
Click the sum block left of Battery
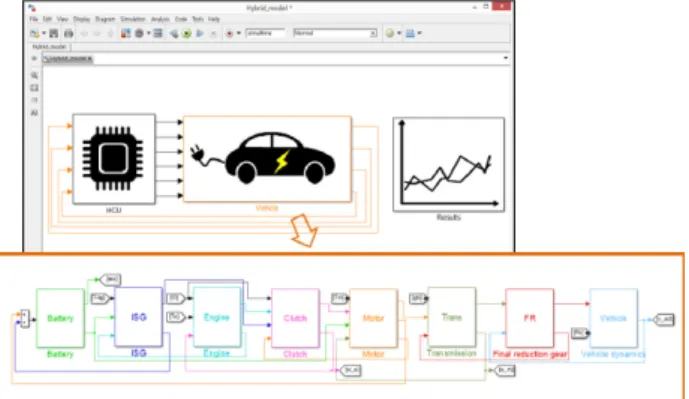coord(25,318)
